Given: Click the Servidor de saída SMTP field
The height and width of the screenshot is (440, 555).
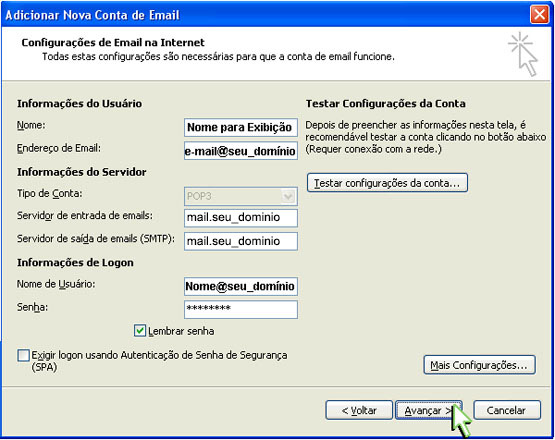Looking at the screenshot, I should [241, 241].
